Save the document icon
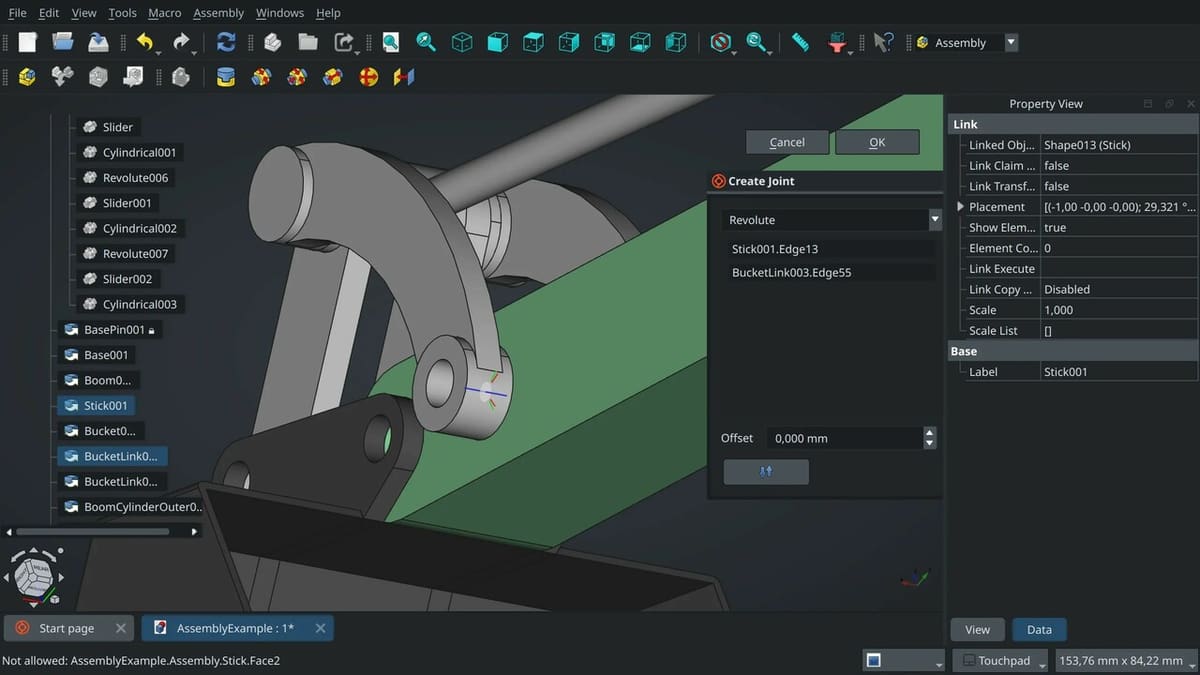Screen dimensions: 1200x675 pos(98,42)
